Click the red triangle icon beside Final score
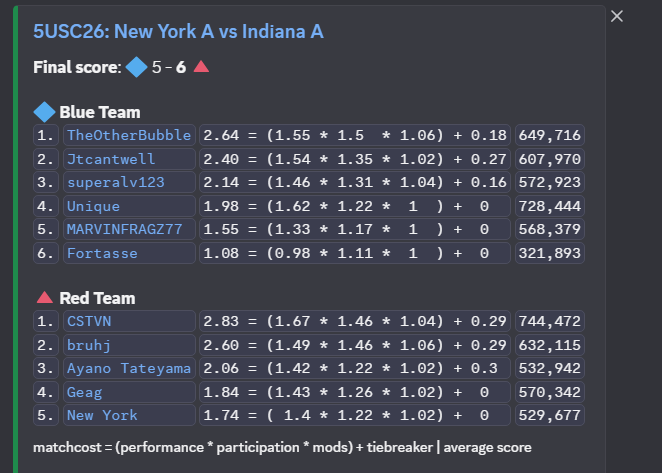This screenshot has height=473, width=662. point(201,67)
